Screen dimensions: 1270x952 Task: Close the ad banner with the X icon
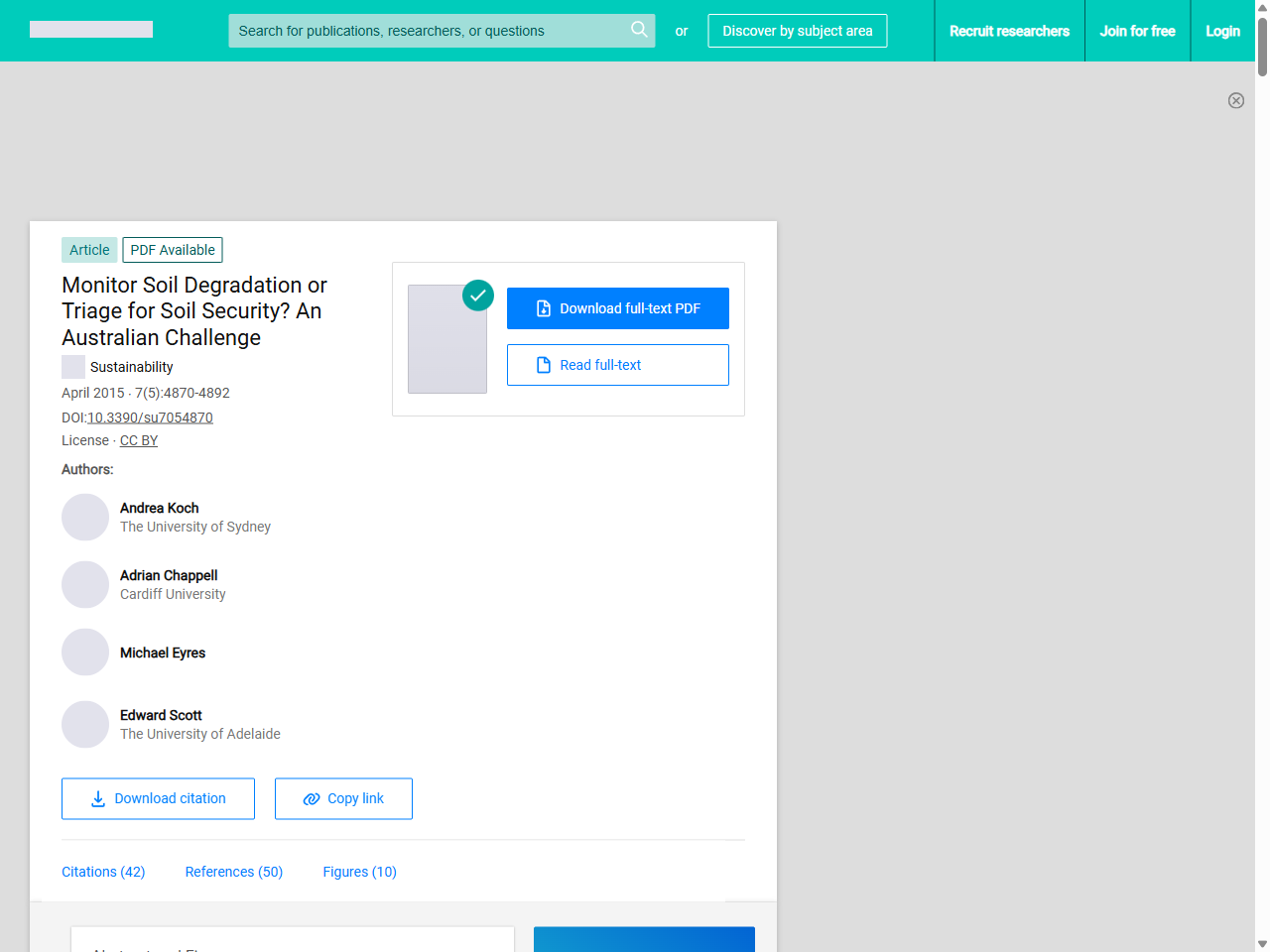coord(1236,100)
